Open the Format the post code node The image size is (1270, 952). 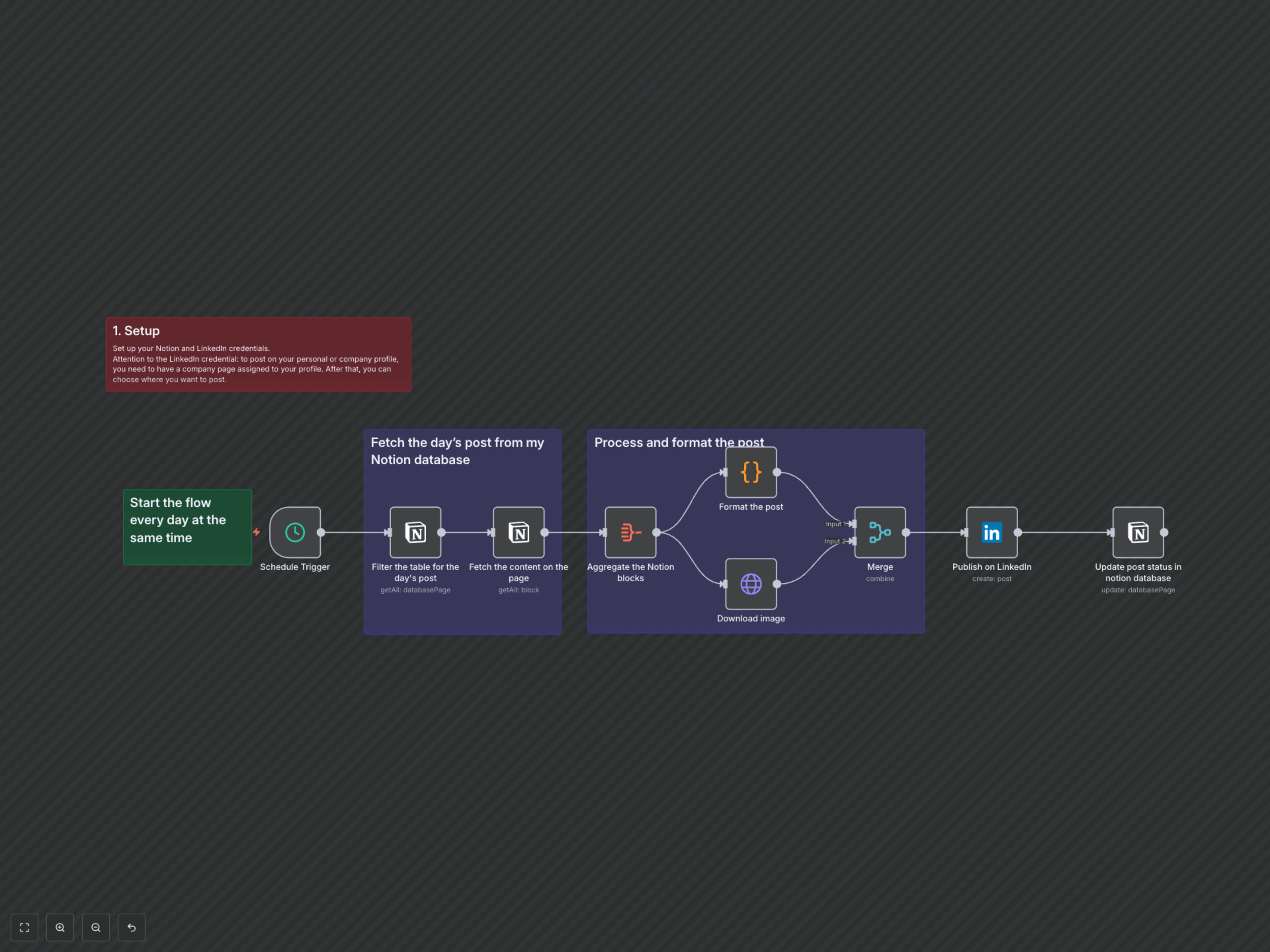(x=750, y=472)
